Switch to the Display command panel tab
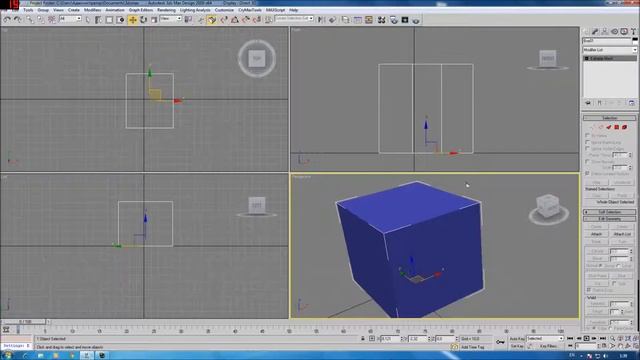This screenshot has width=640, height=360. point(624,31)
